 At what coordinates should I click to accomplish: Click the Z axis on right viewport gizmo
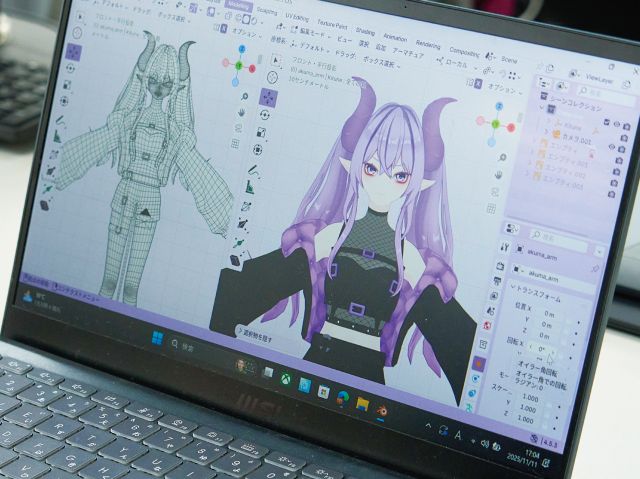click(x=500, y=106)
